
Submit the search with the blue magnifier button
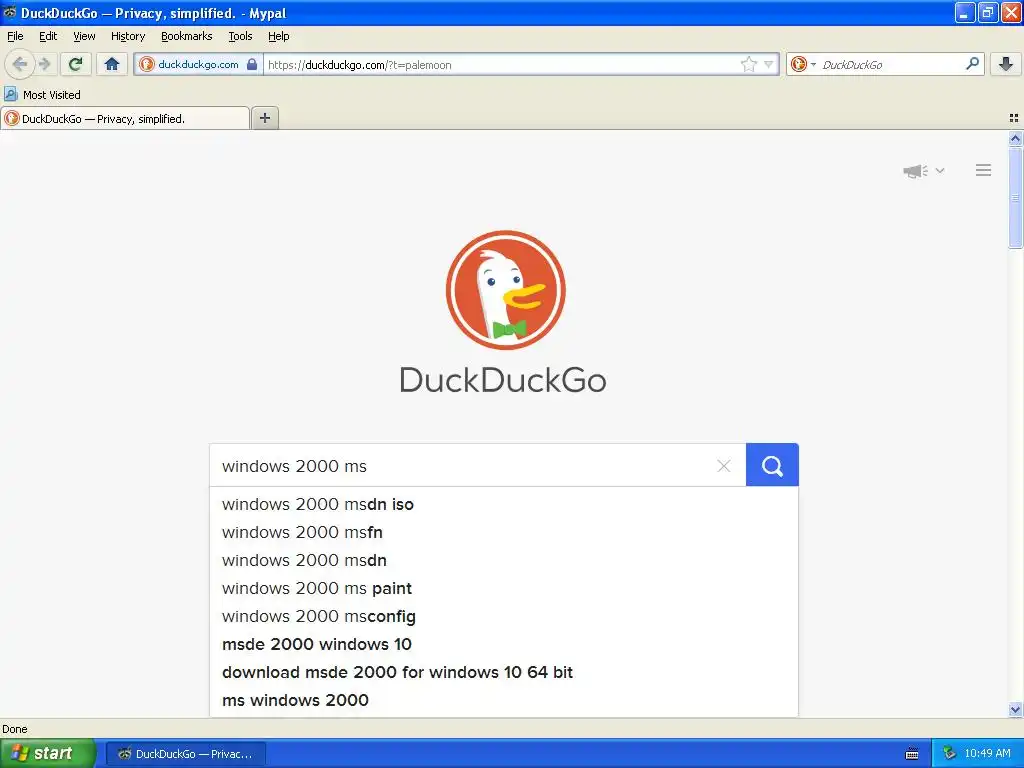[x=772, y=465]
